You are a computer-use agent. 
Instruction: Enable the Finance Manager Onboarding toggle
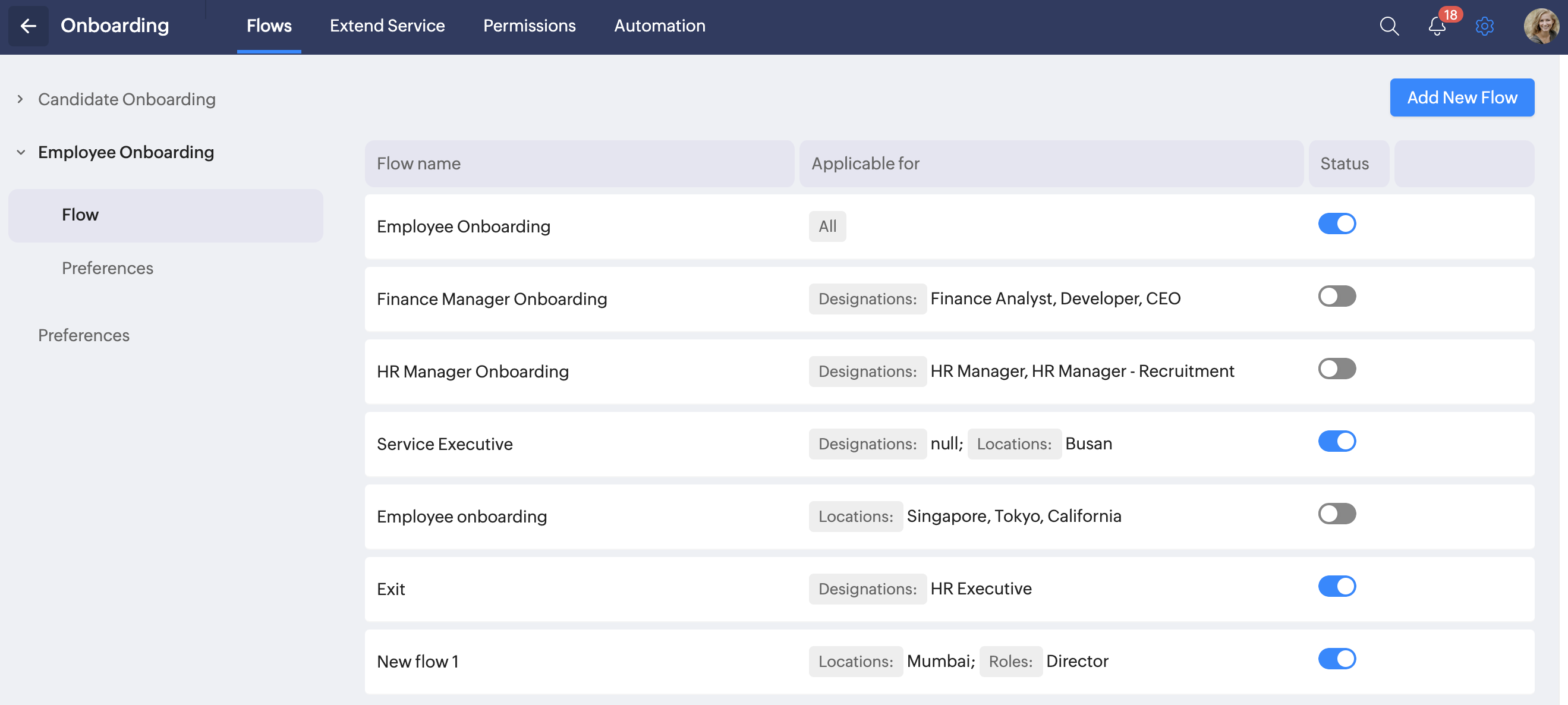pyautogui.click(x=1337, y=297)
